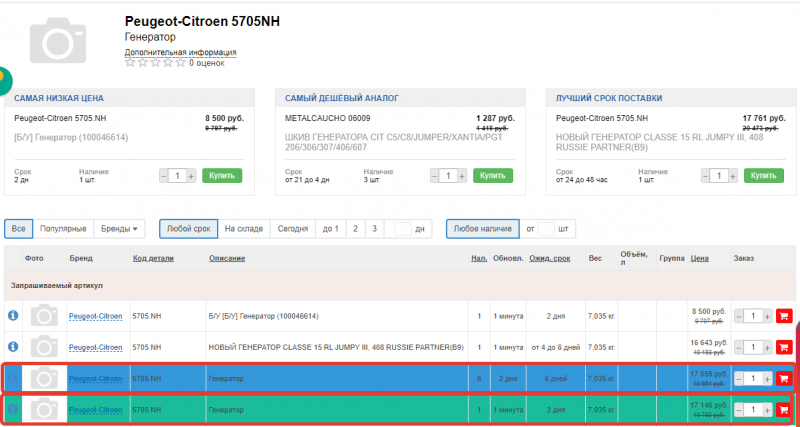Click Самая низкая цена card heading
Viewport: 800px width, 427px height.
tap(59, 98)
